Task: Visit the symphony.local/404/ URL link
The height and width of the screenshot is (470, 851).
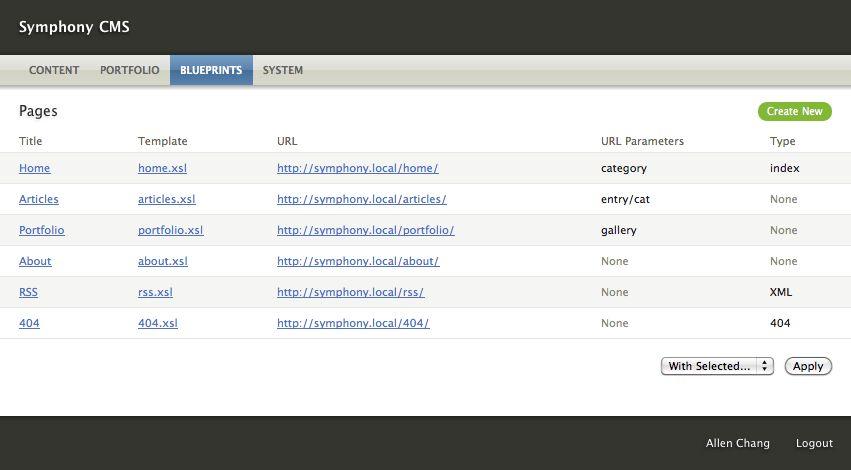Action: [x=353, y=323]
